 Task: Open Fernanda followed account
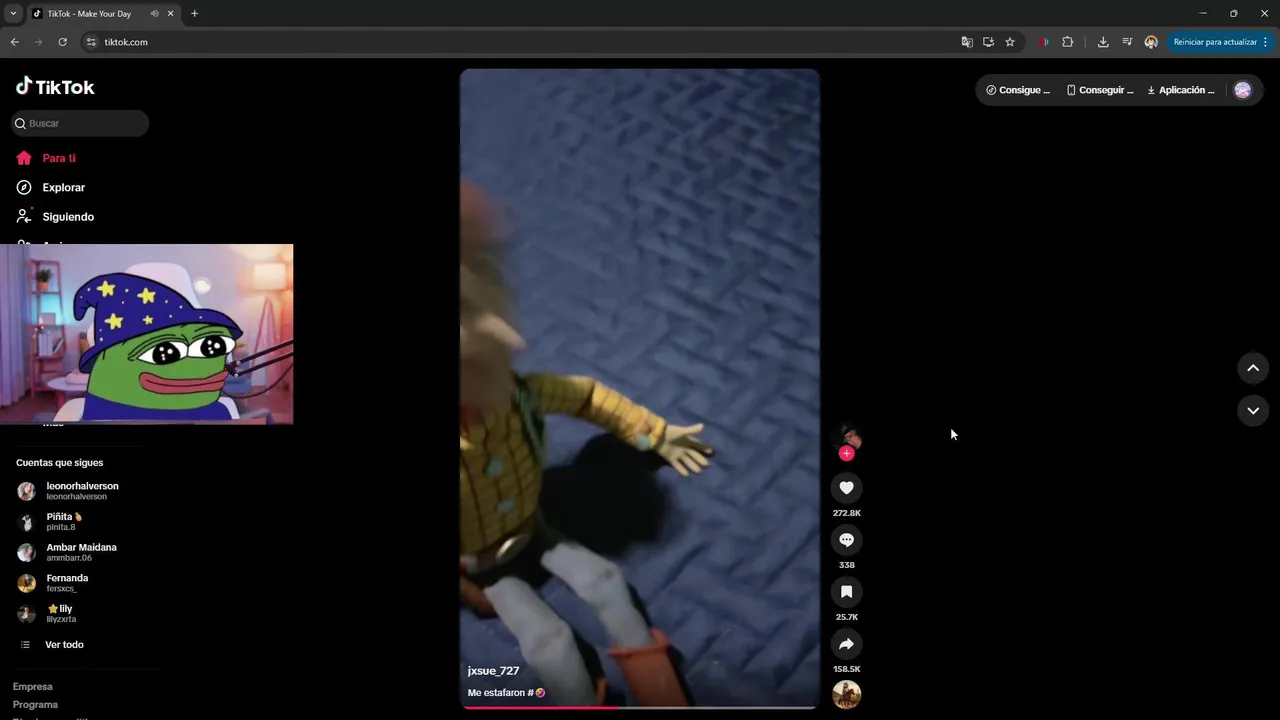[x=53, y=583]
